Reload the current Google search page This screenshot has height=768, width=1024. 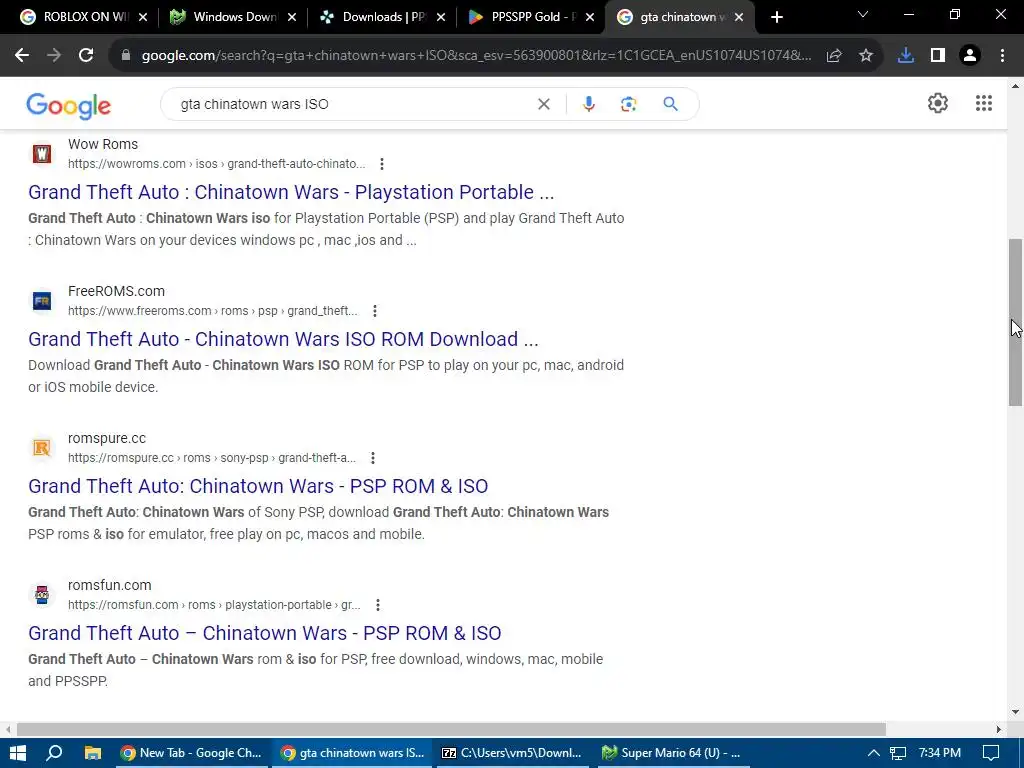click(x=86, y=56)
